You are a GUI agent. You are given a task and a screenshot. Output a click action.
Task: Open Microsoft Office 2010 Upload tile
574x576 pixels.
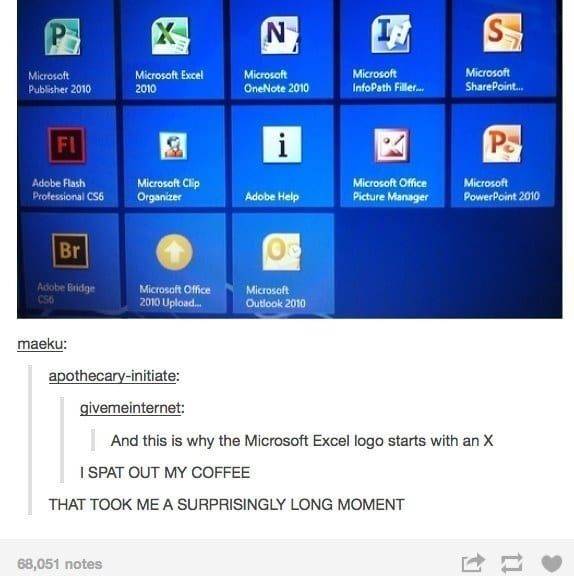(x=176, y=263)
